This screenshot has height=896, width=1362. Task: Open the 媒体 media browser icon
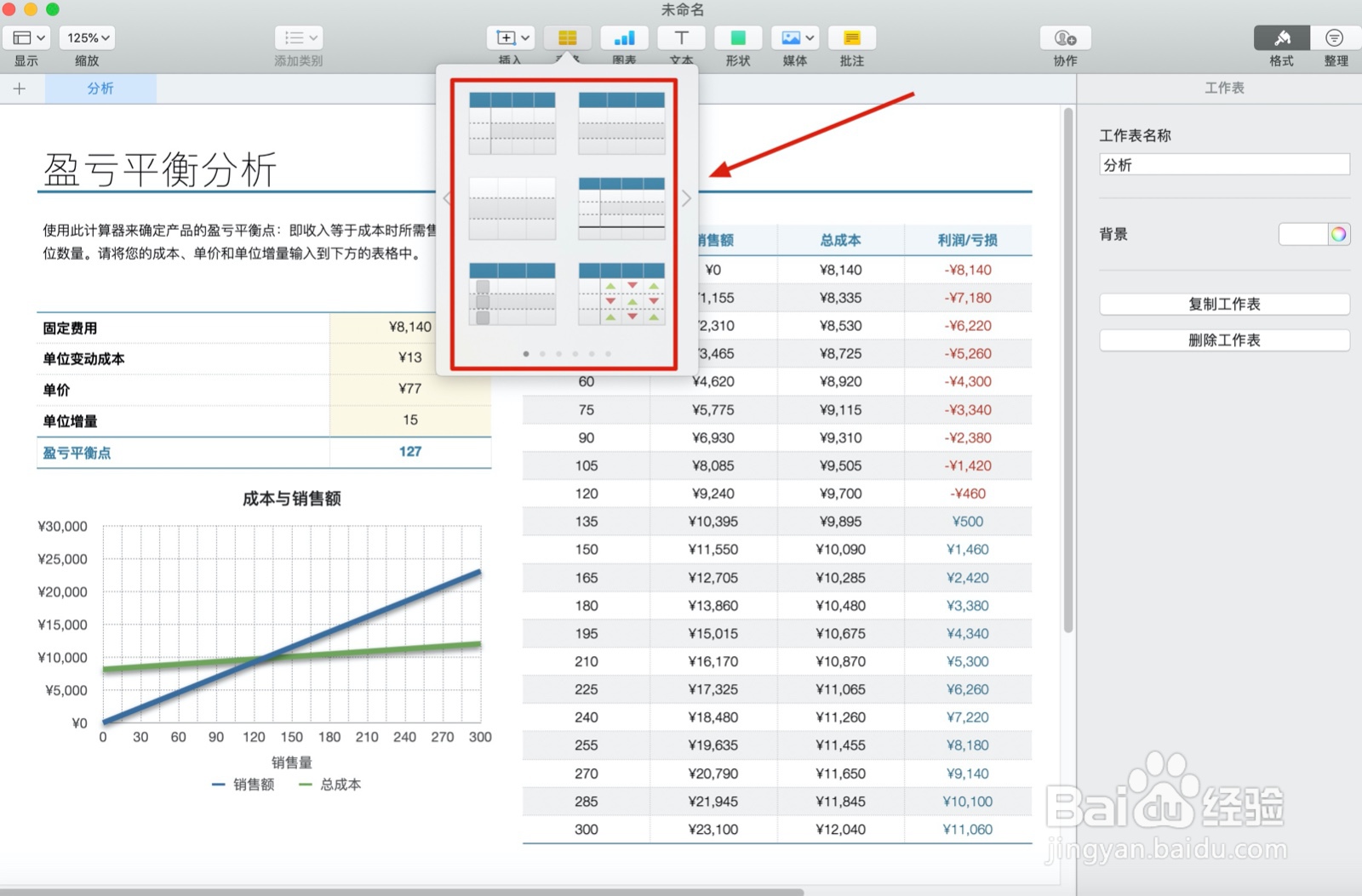[x=790, y=37]
